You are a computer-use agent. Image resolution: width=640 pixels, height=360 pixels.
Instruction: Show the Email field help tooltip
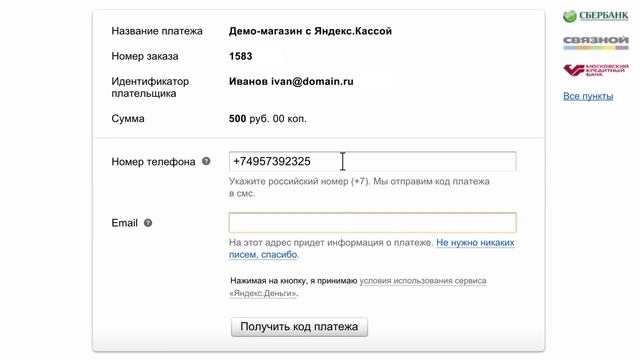[x=148, y=223]
